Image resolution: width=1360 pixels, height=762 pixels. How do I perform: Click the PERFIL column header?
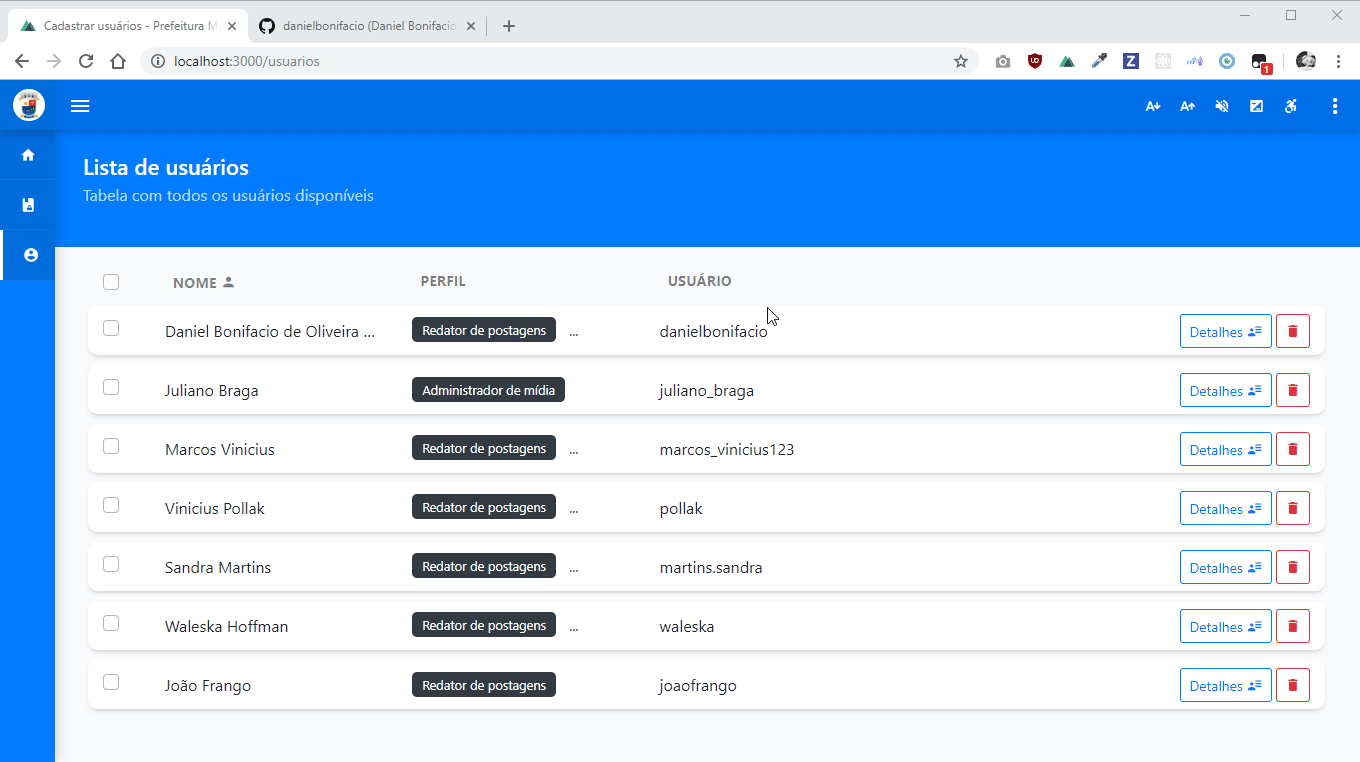[443, 281]
